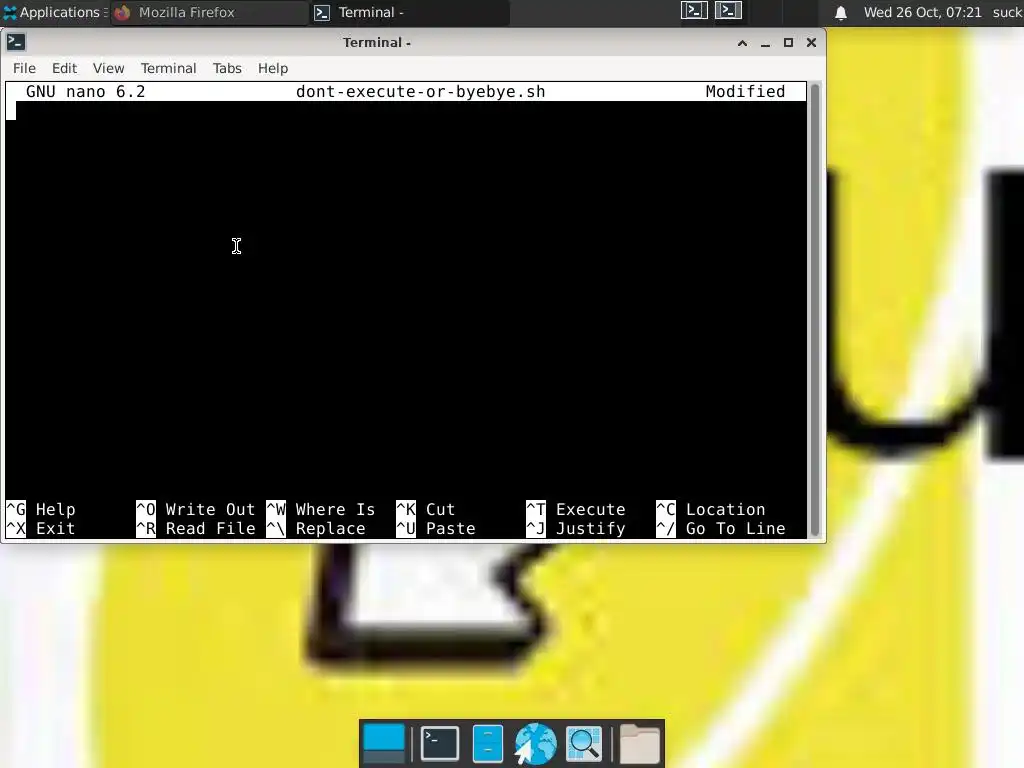
Task: Click Show Desktop icon in the dock
Action: (x=383, y=743)
